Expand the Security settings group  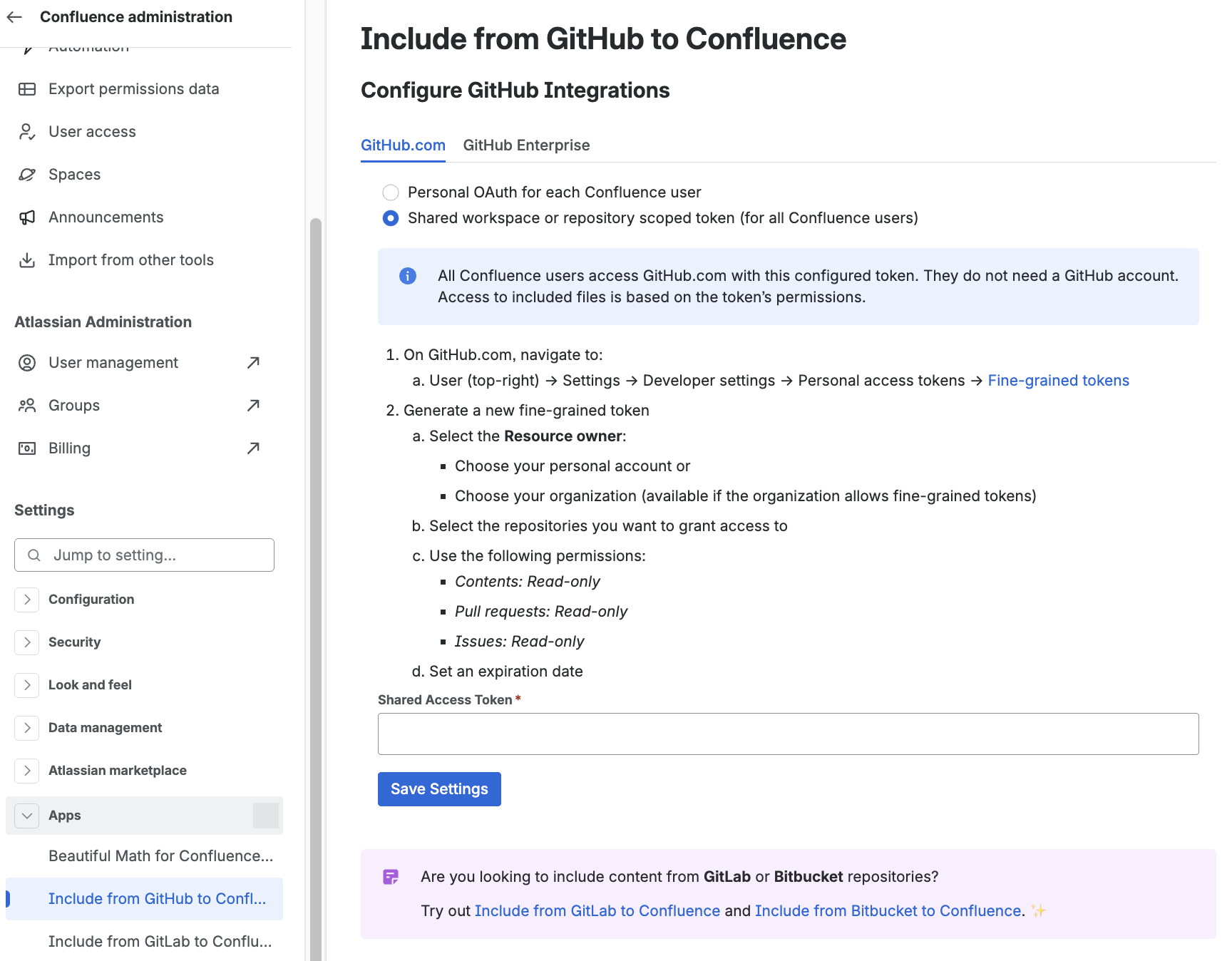tap(26, 642)
